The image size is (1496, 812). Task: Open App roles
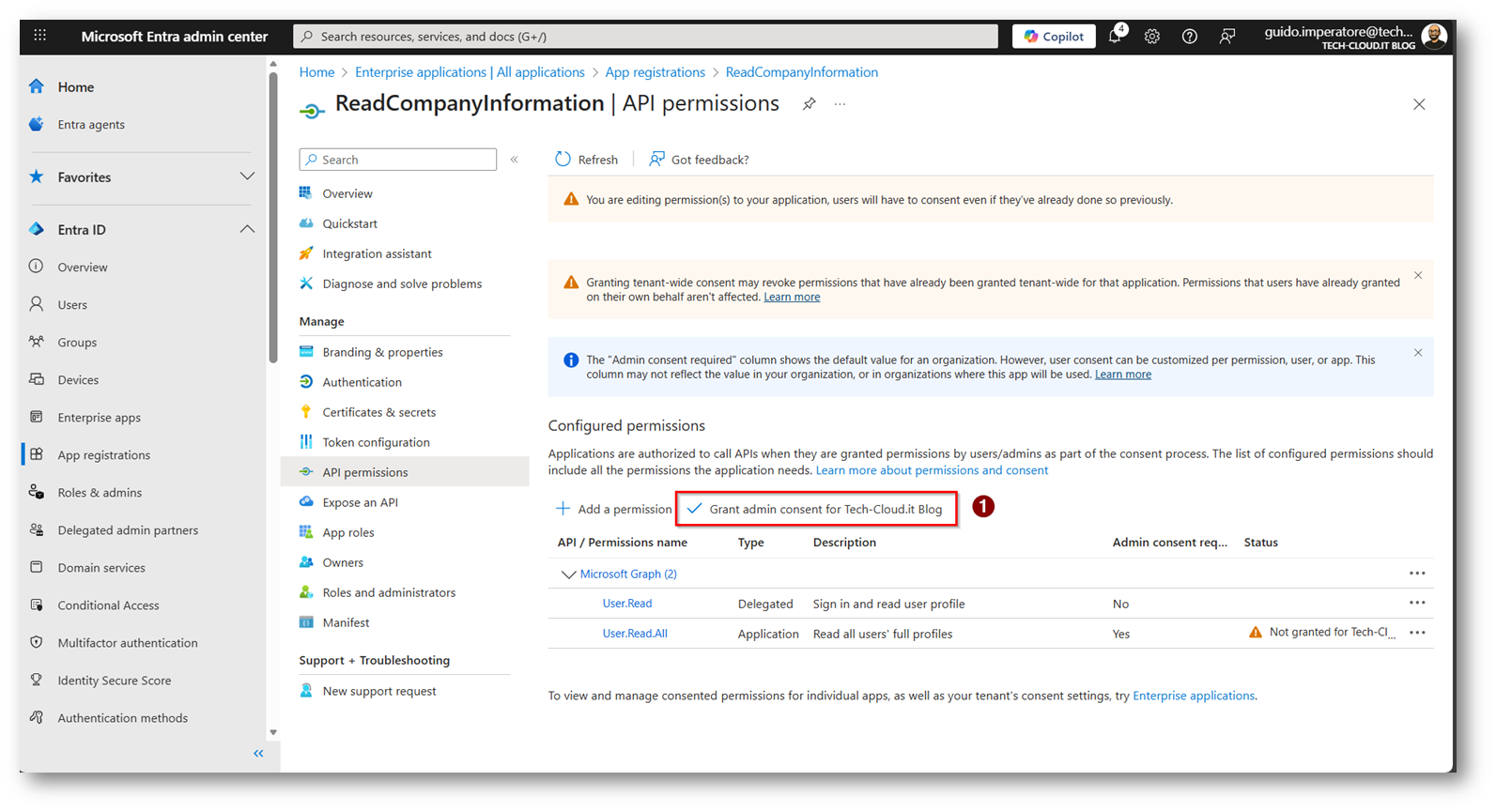348,532
